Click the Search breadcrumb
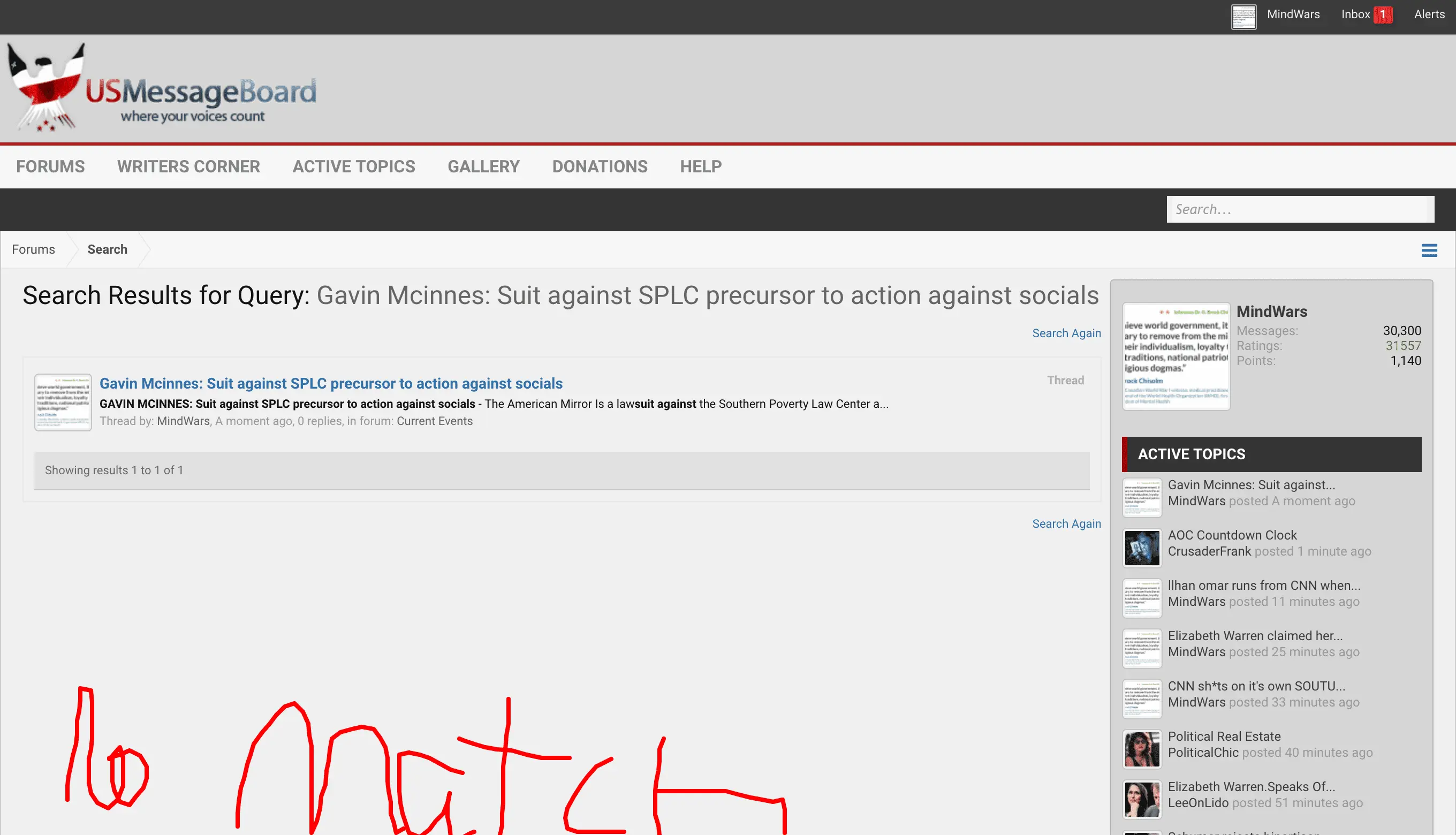Screen dimensions: 1456x835 107,249
